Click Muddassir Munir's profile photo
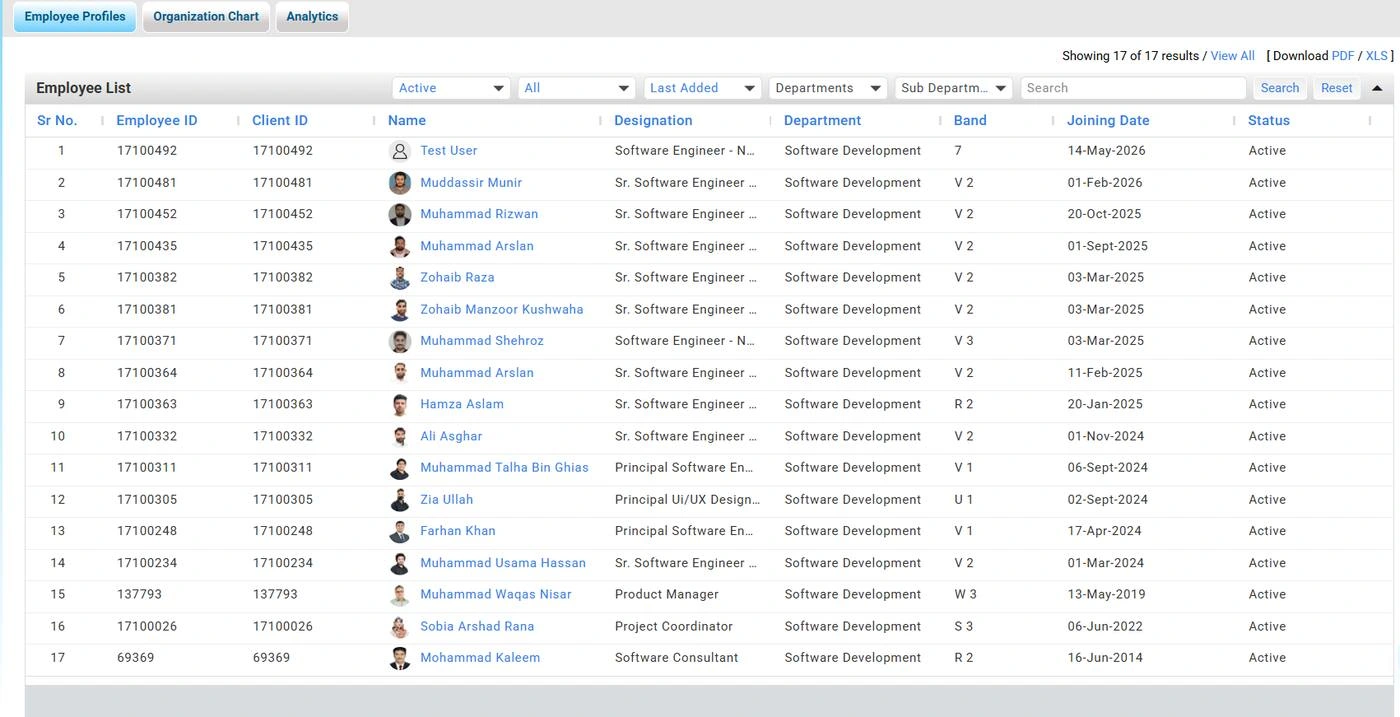 pyautogui.click(x=399, y=183)
